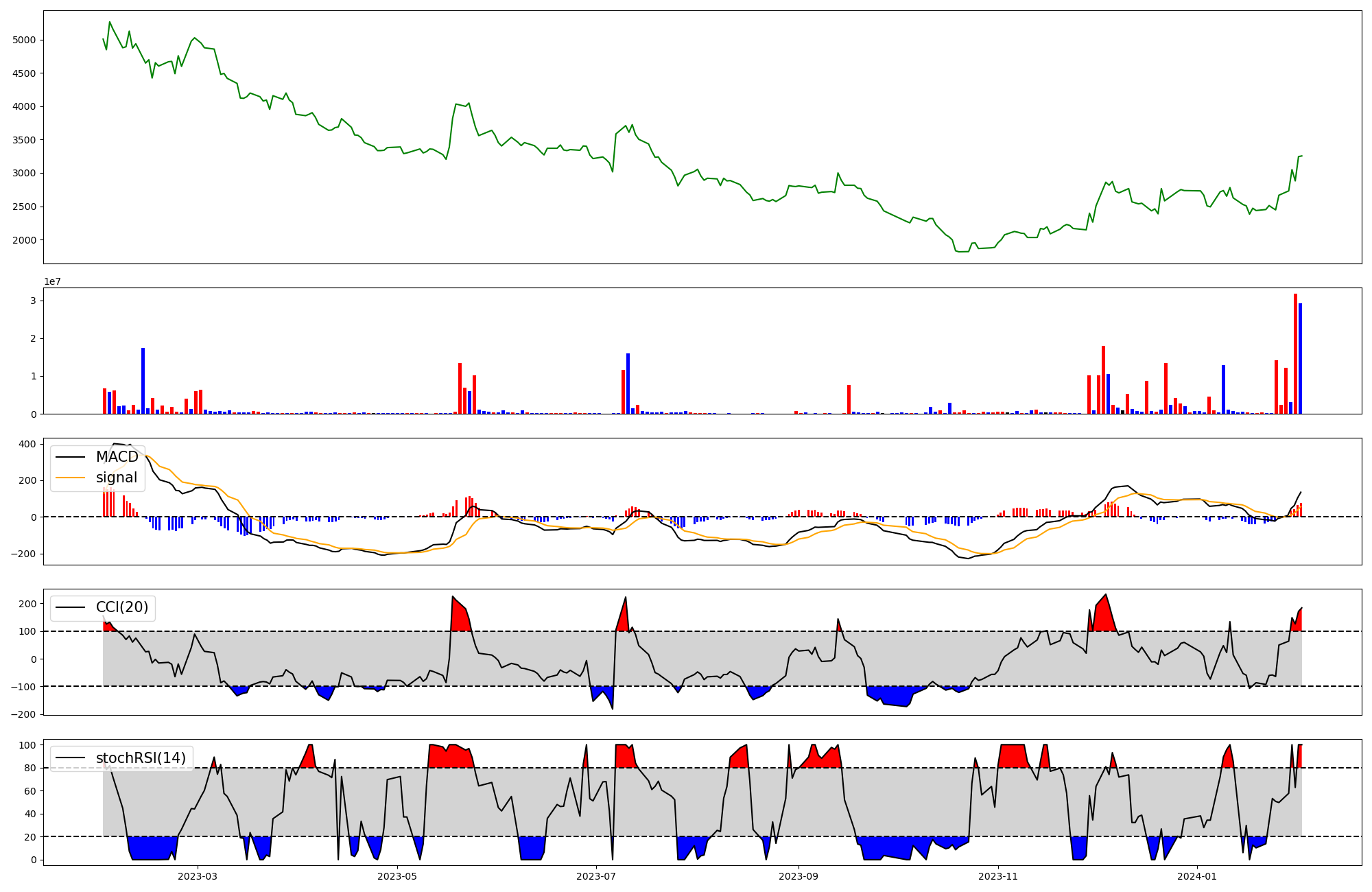Click the 2023-09 x-axis date label
The height and width of the screenshot is (892, 1372).
pyautogui.click(x=799, y=876)
